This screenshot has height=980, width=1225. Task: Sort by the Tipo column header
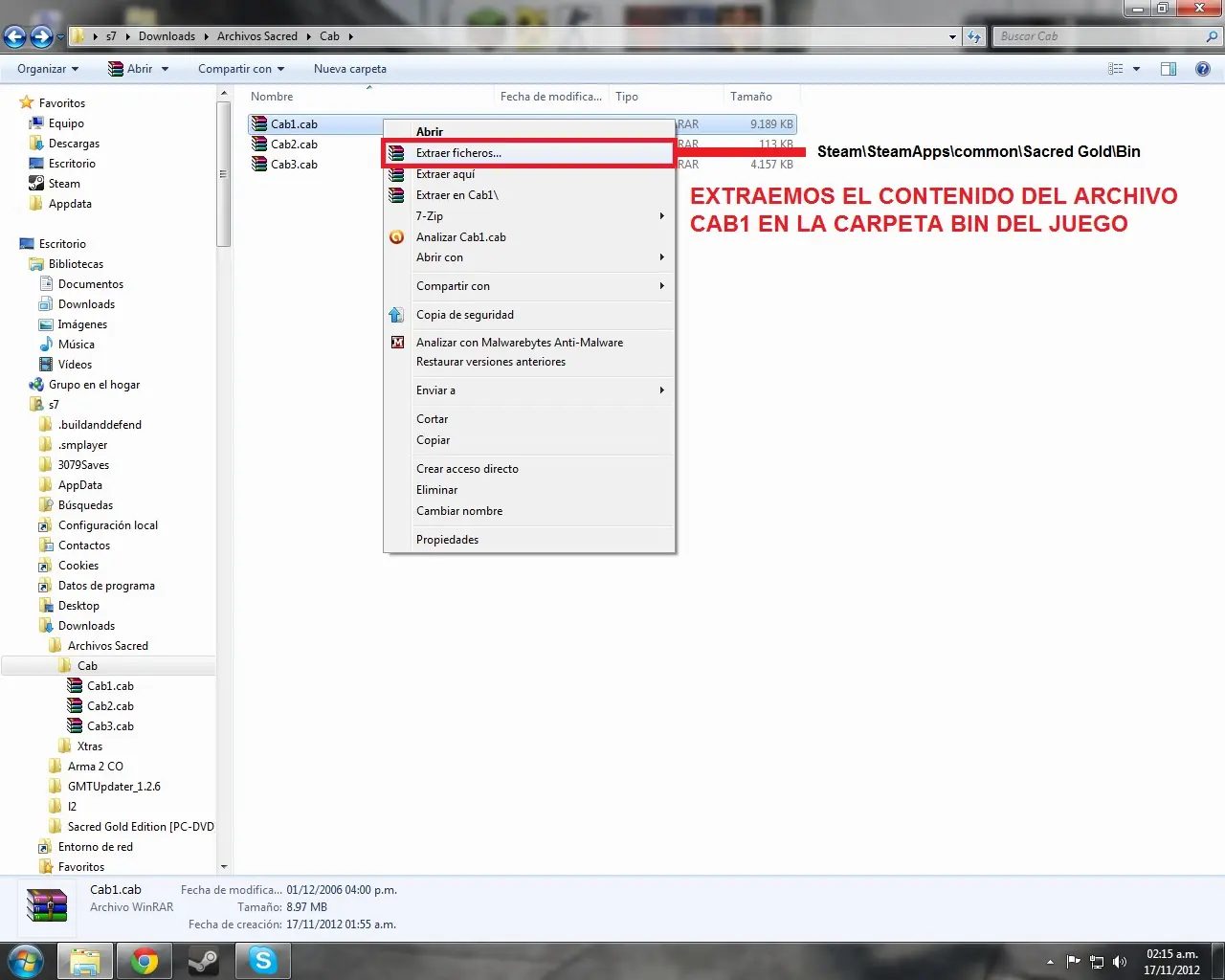666,97
